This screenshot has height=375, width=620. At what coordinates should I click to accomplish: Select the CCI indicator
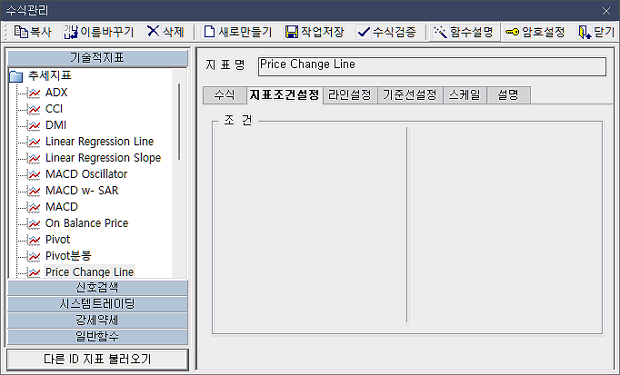[x=54, y=109]
